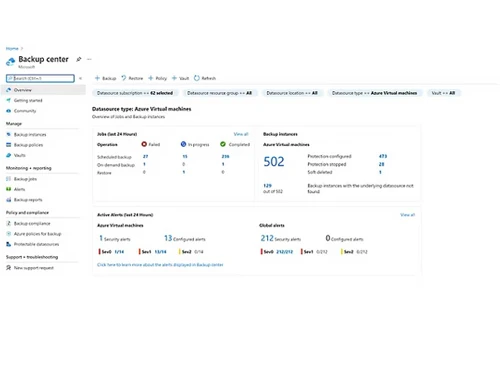Screen dimensions: 500x375
Task: Click the Sev1 13/14 alert count
Action: pos(160,252)
